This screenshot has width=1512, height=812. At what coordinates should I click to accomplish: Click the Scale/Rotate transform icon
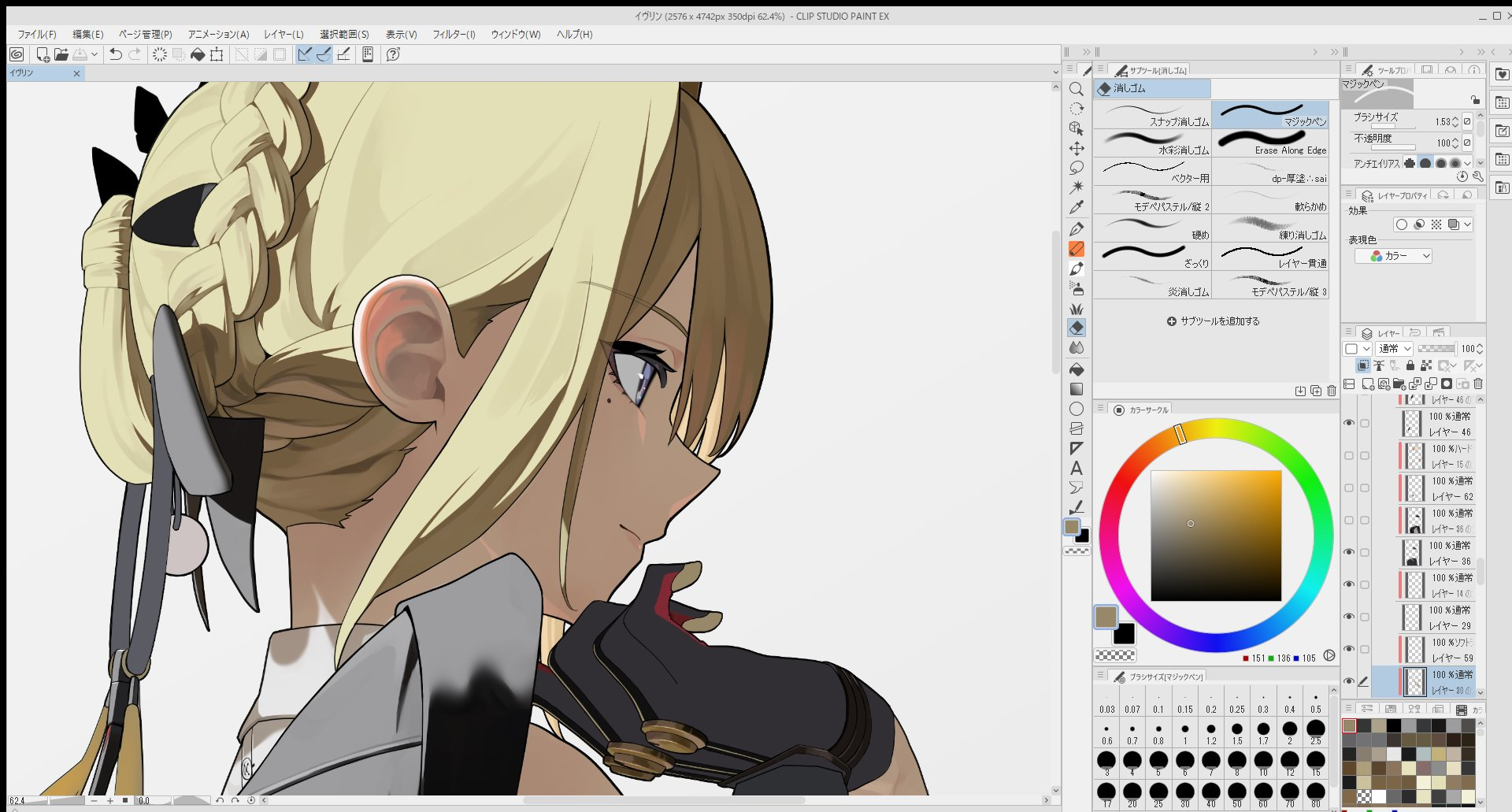pos(217,54)
